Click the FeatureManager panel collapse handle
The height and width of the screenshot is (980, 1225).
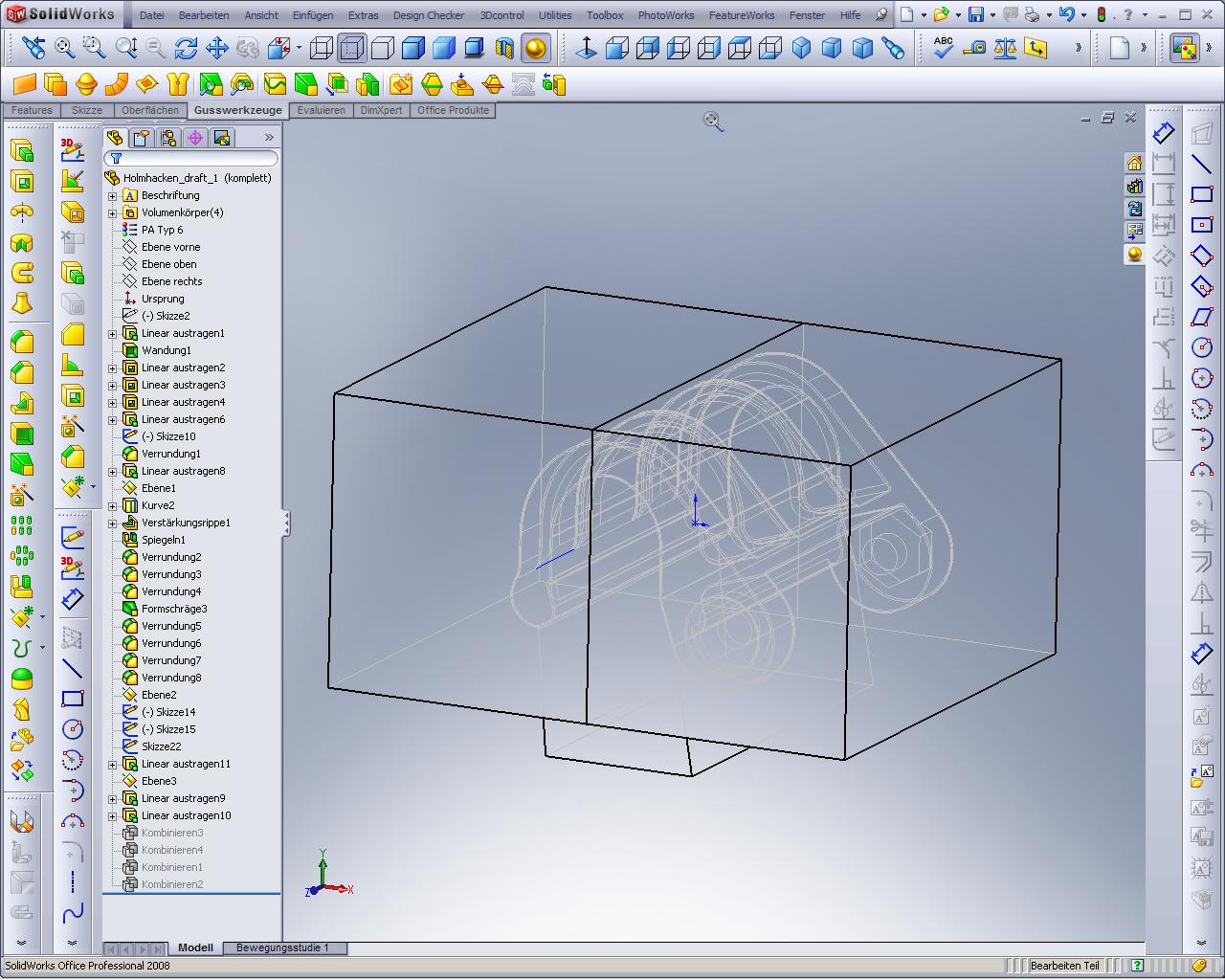[x=286, y=522]
